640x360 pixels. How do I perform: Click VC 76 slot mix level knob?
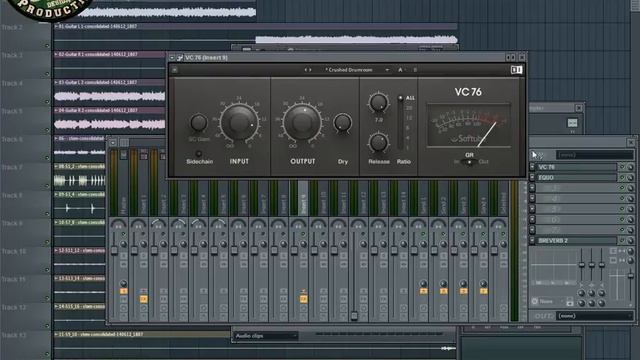pyautogui.click(x=631, y=167)
